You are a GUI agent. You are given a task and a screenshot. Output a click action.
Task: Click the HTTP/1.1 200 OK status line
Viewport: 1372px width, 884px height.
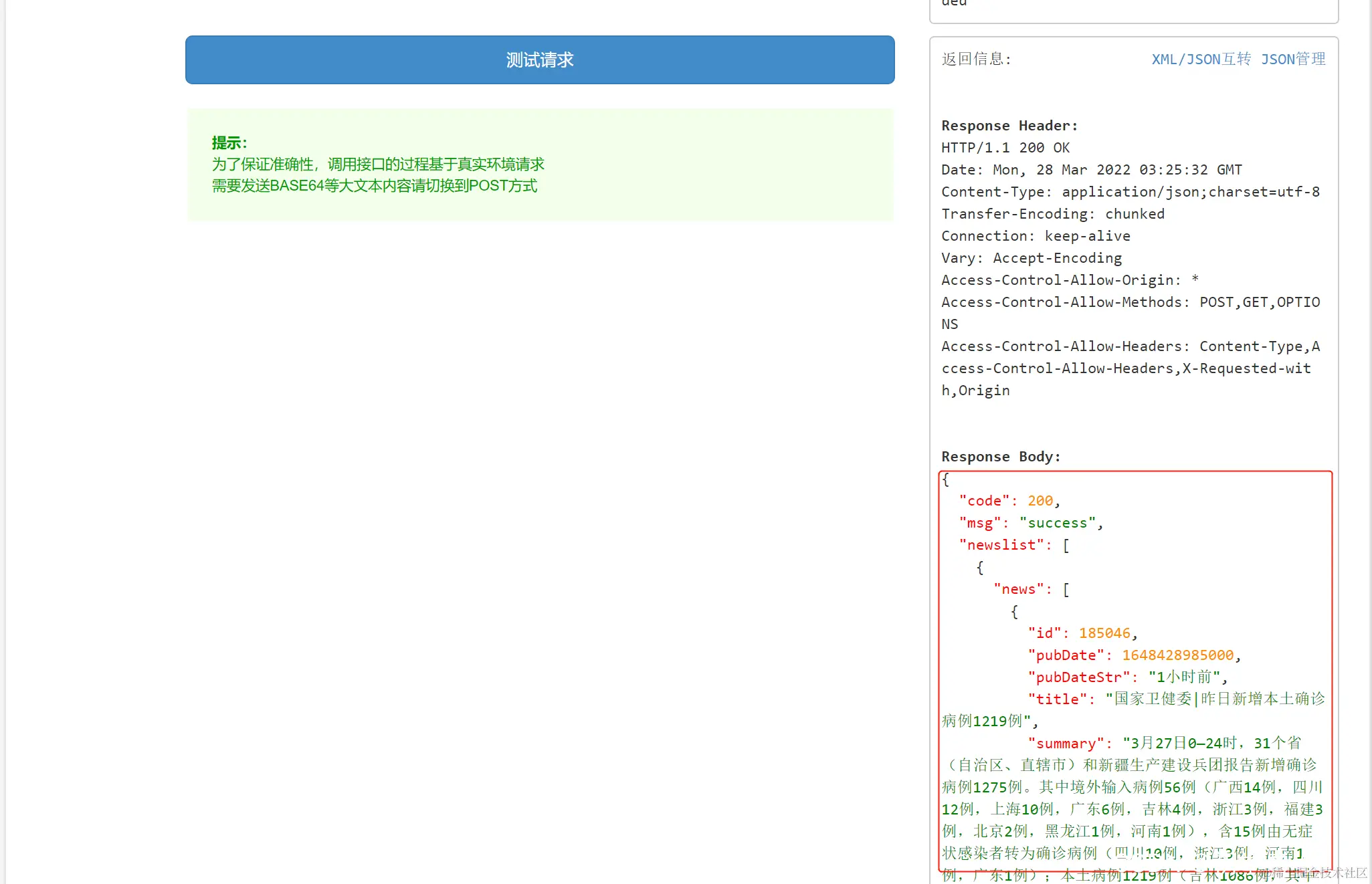click(x=1005, y=148)
